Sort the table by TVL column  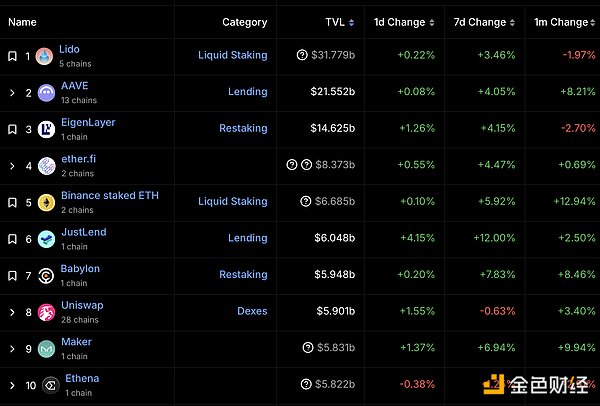[335, 22]
